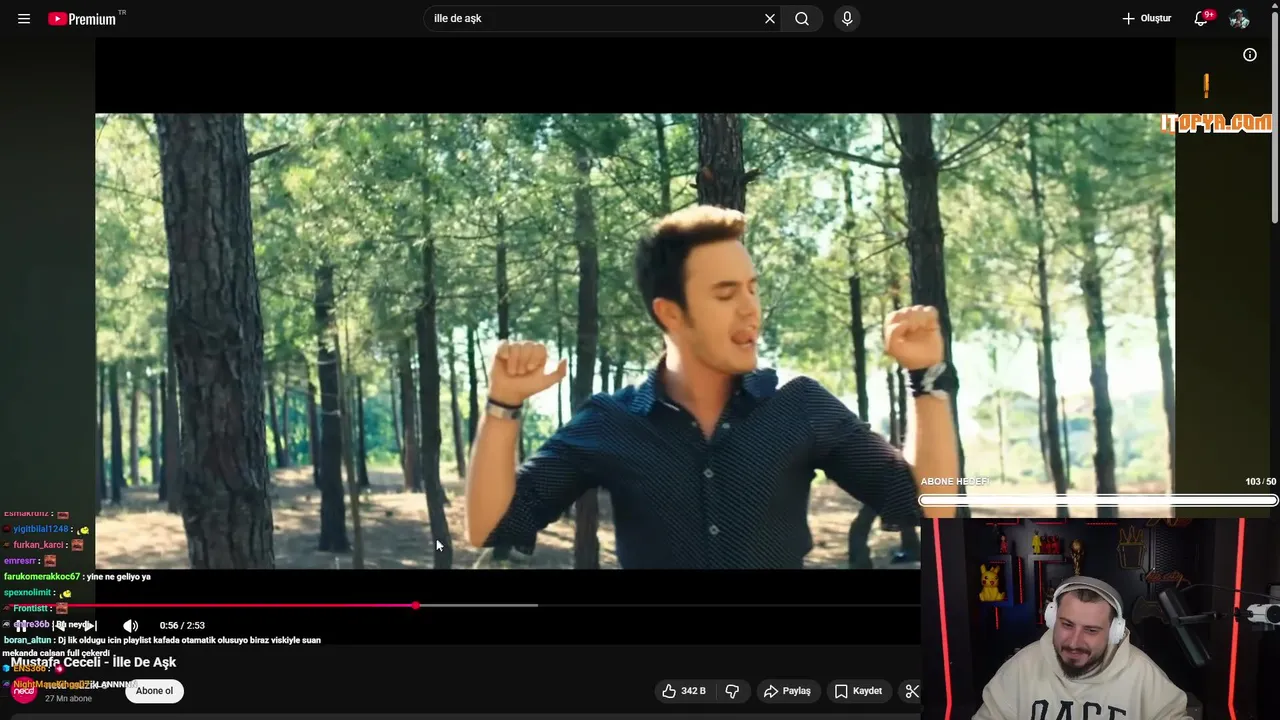Skip to next video

click(x=90, y=626)
